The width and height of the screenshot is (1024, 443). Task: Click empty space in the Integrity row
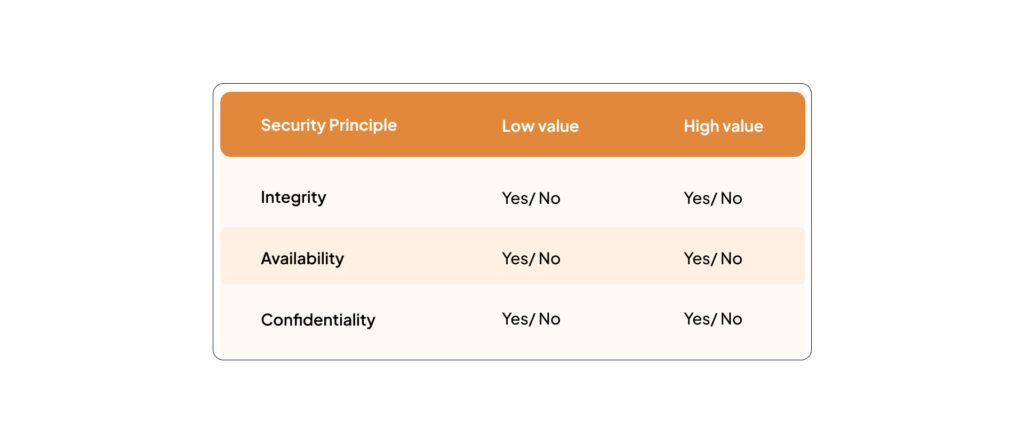418,196
